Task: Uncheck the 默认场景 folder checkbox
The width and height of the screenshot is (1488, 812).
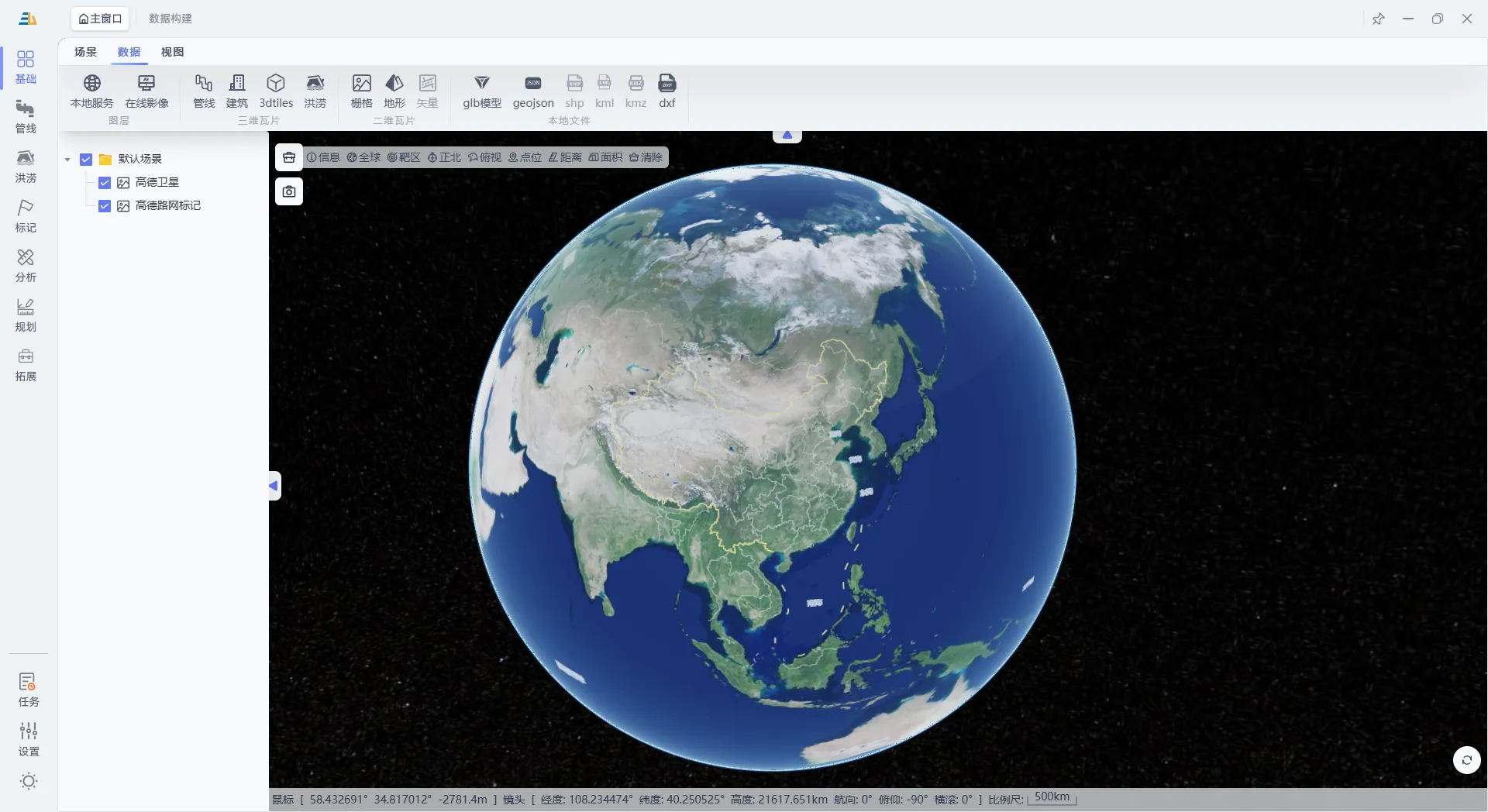Action: point(86,160)
